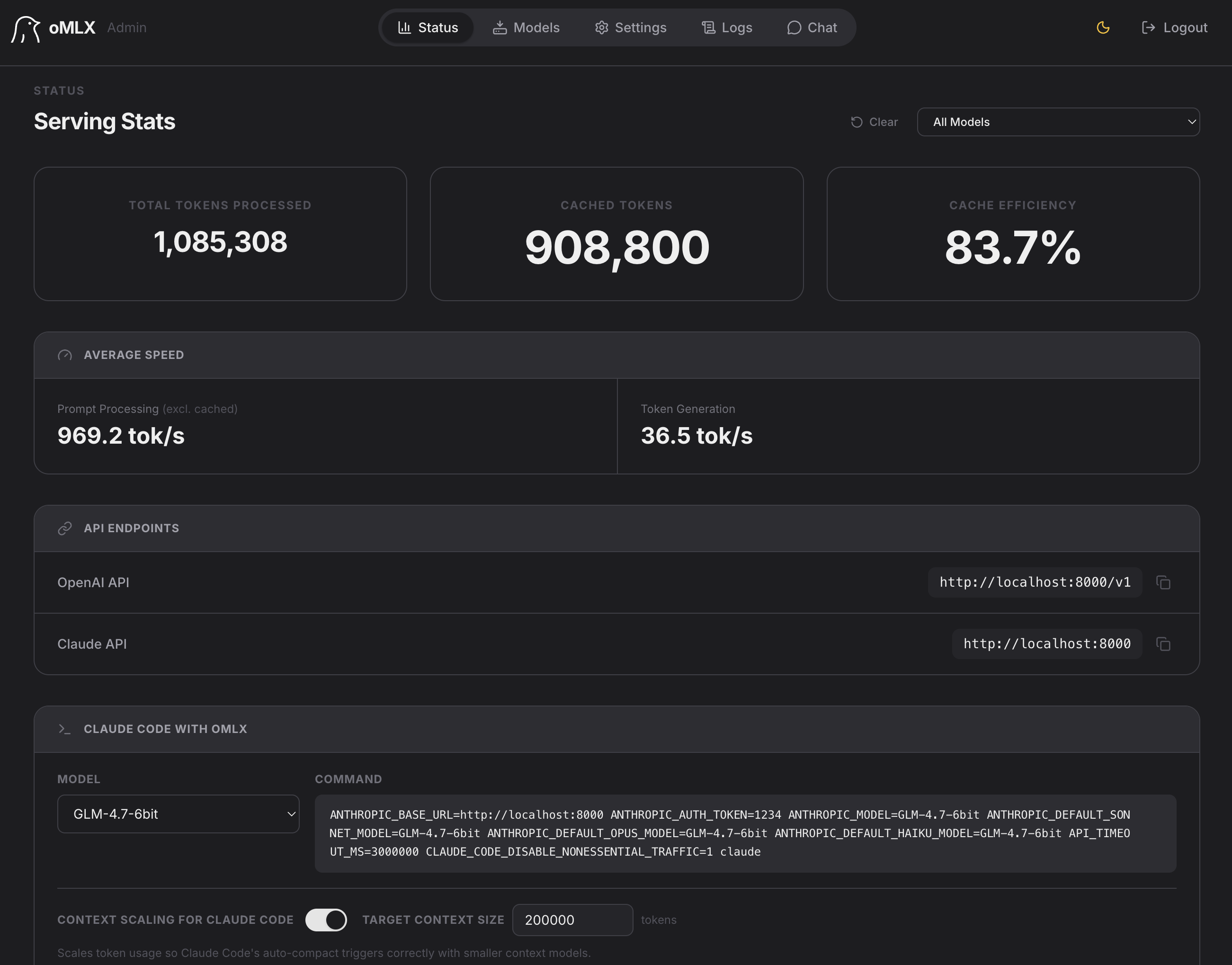This screenshot has width=1232, height=965.
Task: Click the Target Context Size field
Action: pos(572,920)
